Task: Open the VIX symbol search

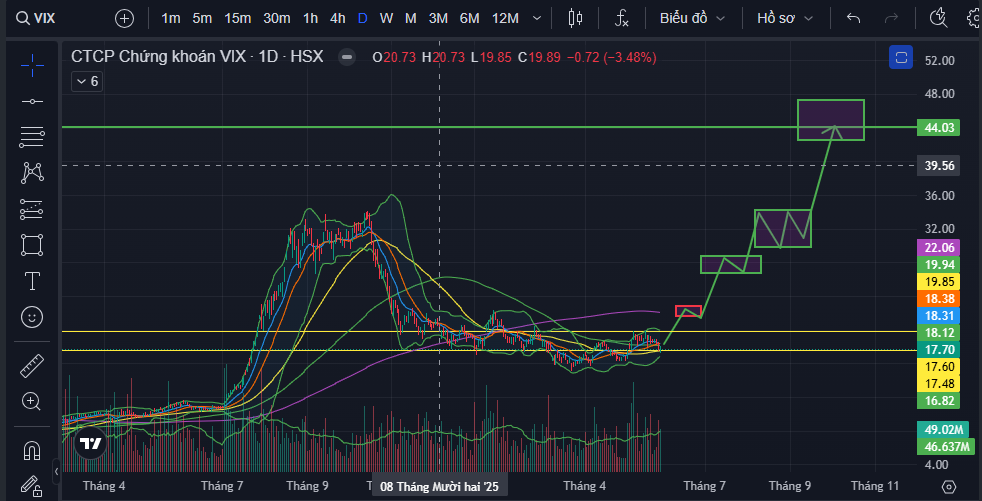Action: 36,18
